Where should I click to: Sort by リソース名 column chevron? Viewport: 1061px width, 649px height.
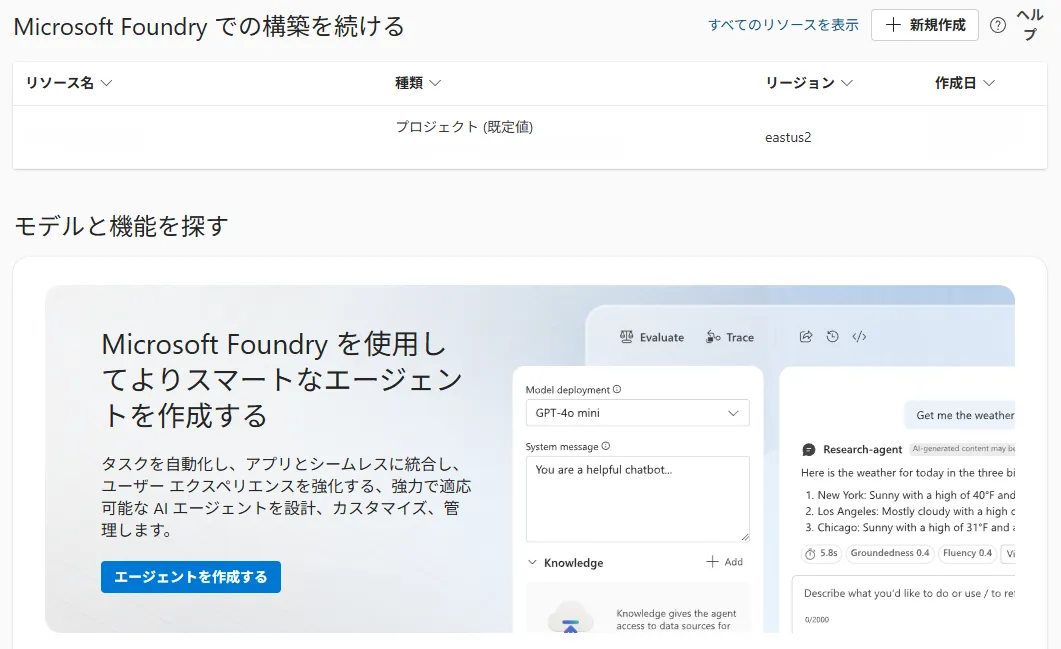[x=106, y=83]
